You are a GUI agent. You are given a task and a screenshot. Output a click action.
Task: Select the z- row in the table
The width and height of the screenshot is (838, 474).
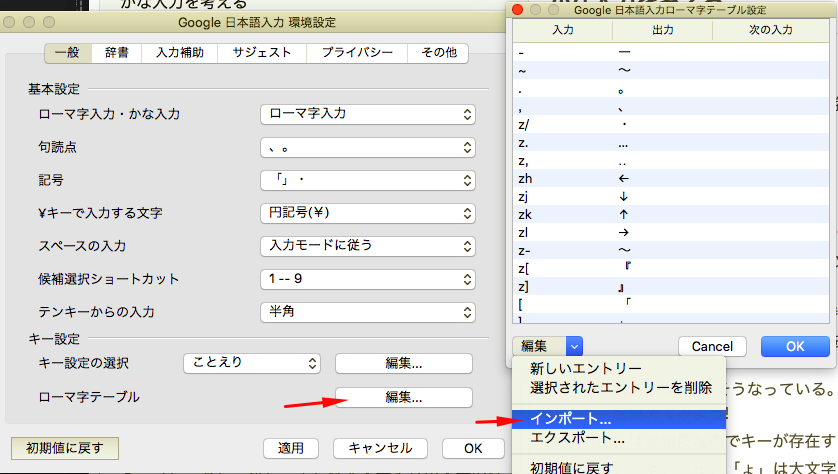671,250
